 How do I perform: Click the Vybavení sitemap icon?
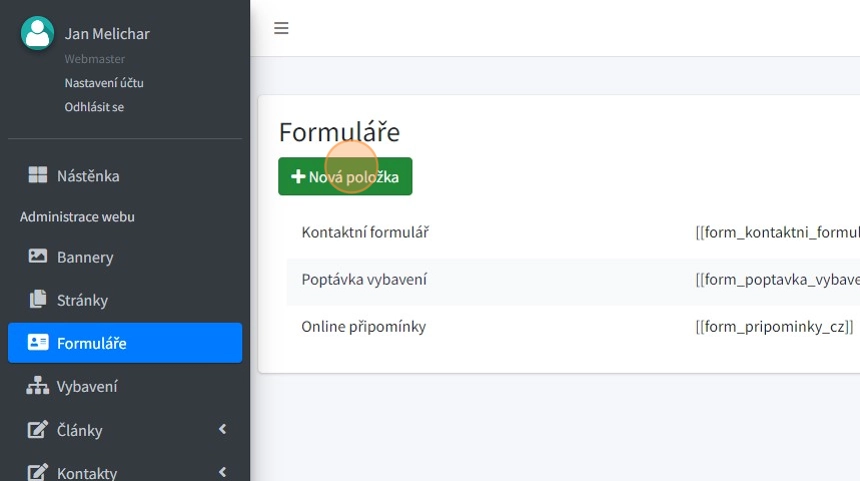pos(38,386)
